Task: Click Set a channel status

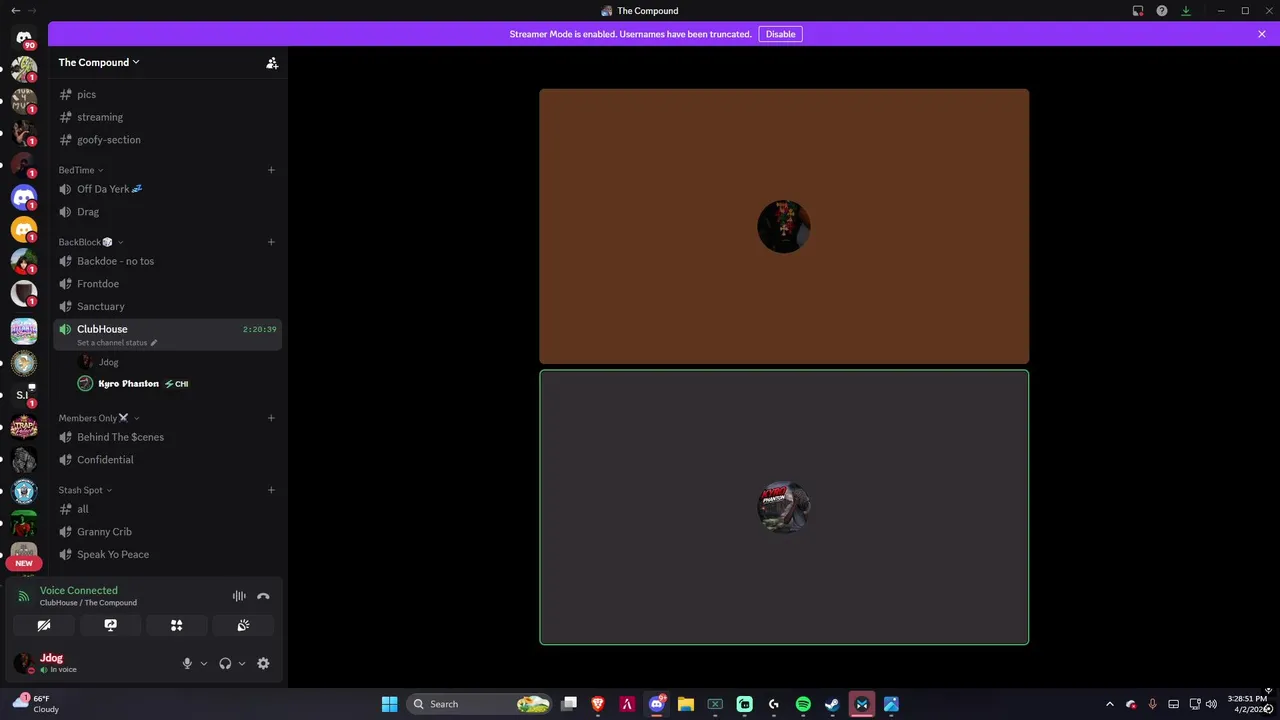Action: 117,343
